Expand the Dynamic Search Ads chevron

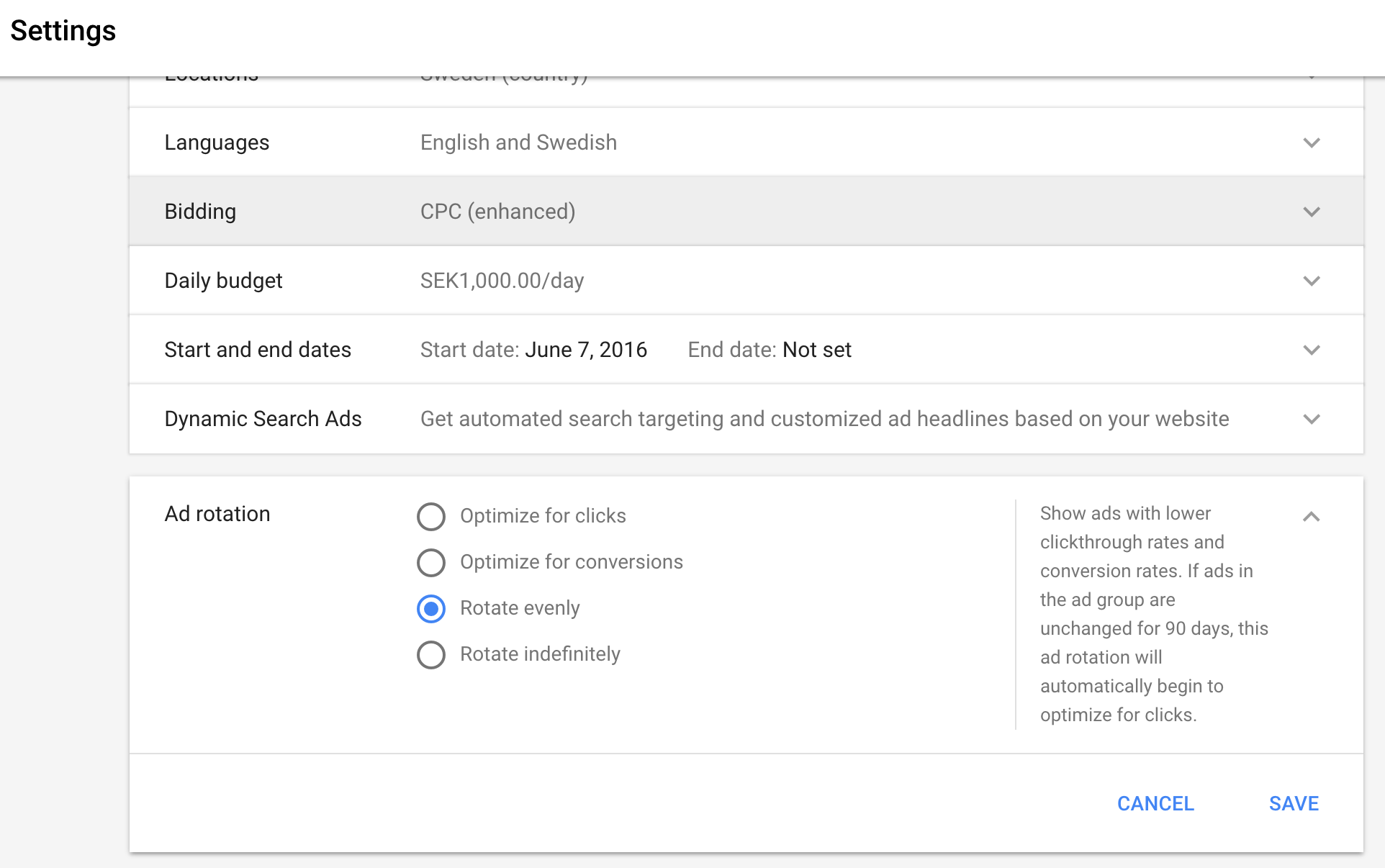1312,419
